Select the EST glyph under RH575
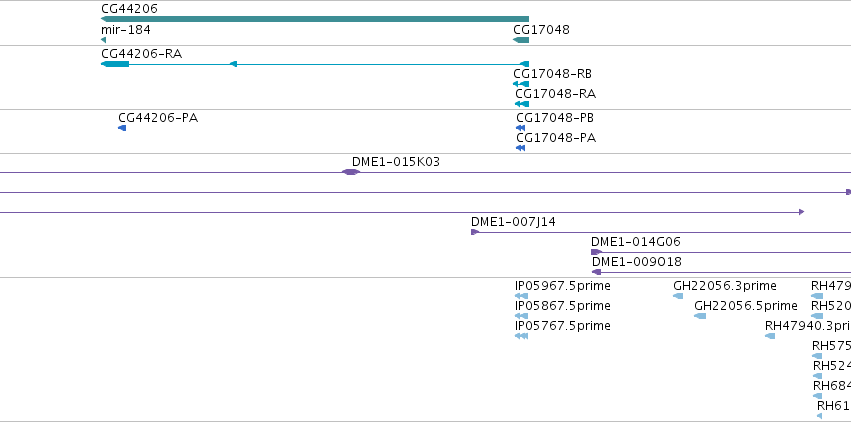Image resolution: width=851 pixels, height=422 pixels. point(817,356)
